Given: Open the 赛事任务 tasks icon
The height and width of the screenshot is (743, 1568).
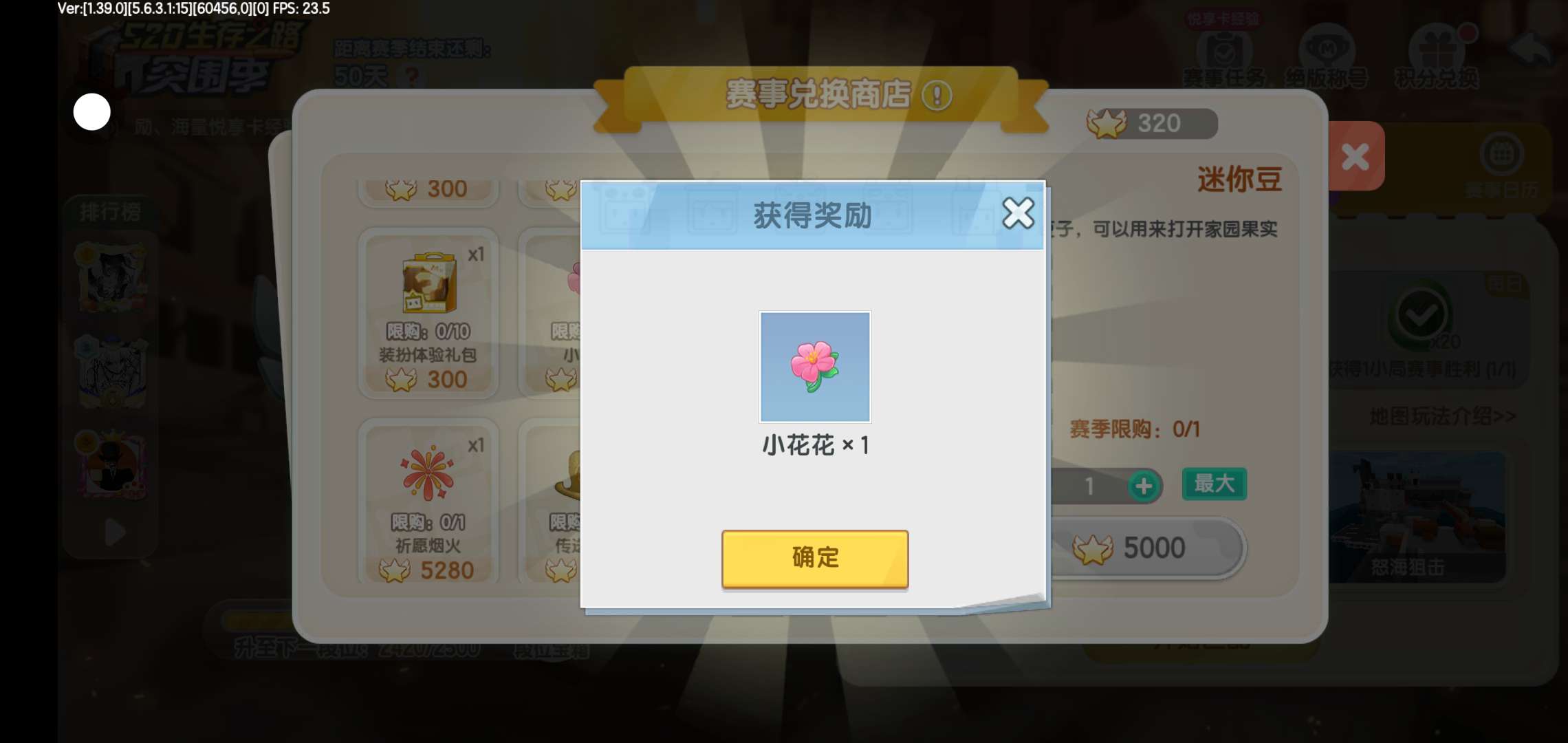Looking at the screenshot, I should 1225,58.
